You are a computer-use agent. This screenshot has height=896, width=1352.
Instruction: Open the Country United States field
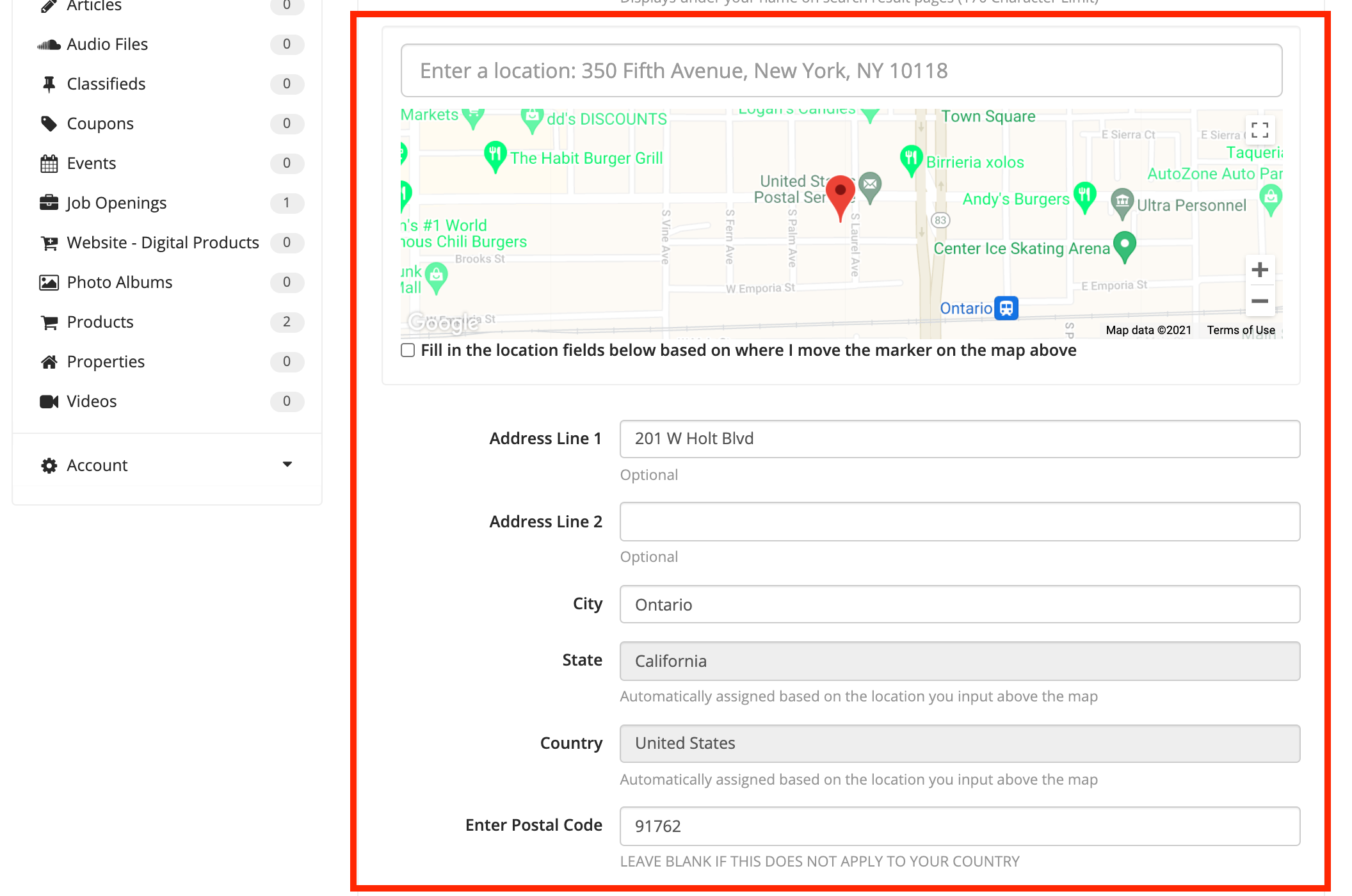959,743
